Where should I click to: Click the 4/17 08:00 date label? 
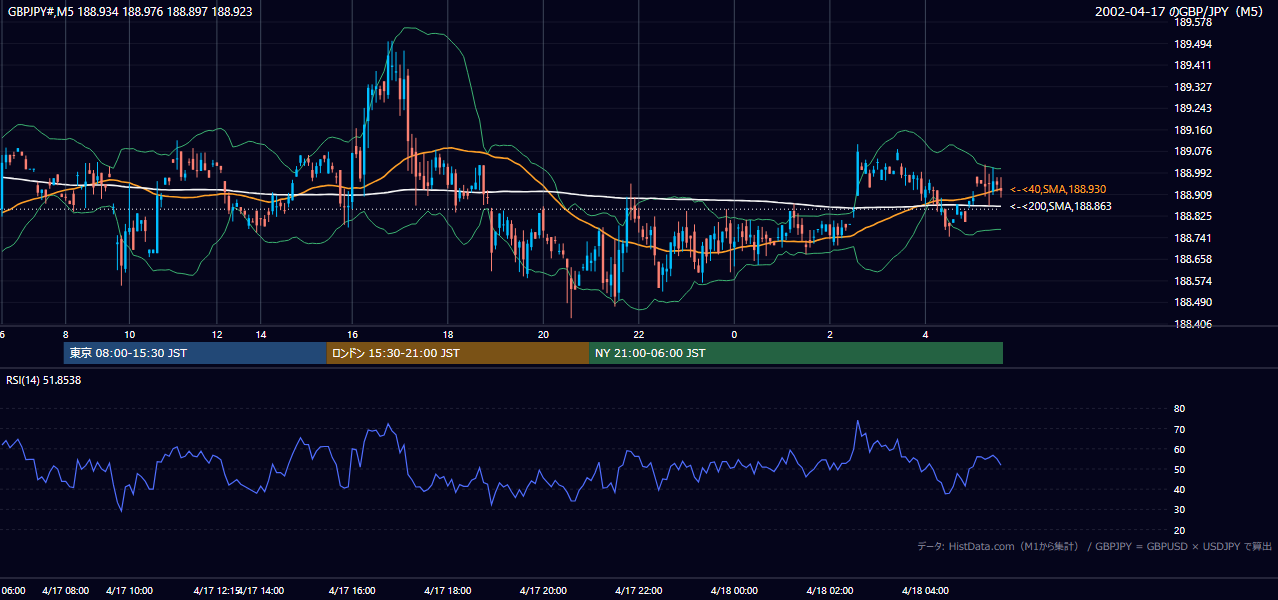point(66,590)
